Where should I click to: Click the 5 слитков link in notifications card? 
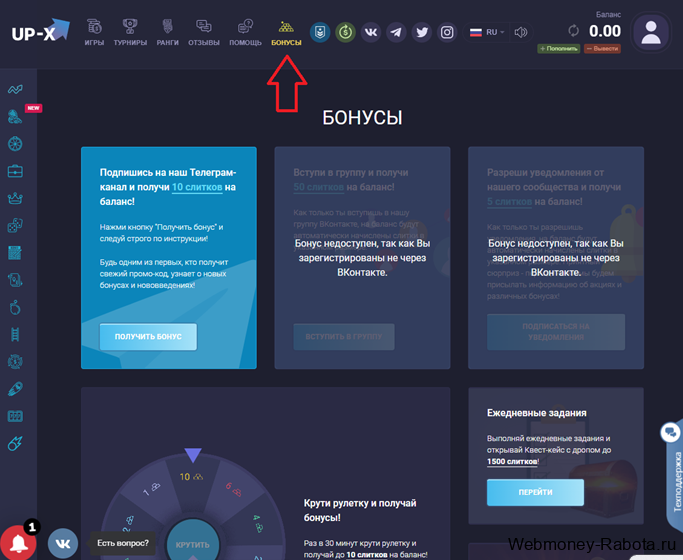click(509, 202)
